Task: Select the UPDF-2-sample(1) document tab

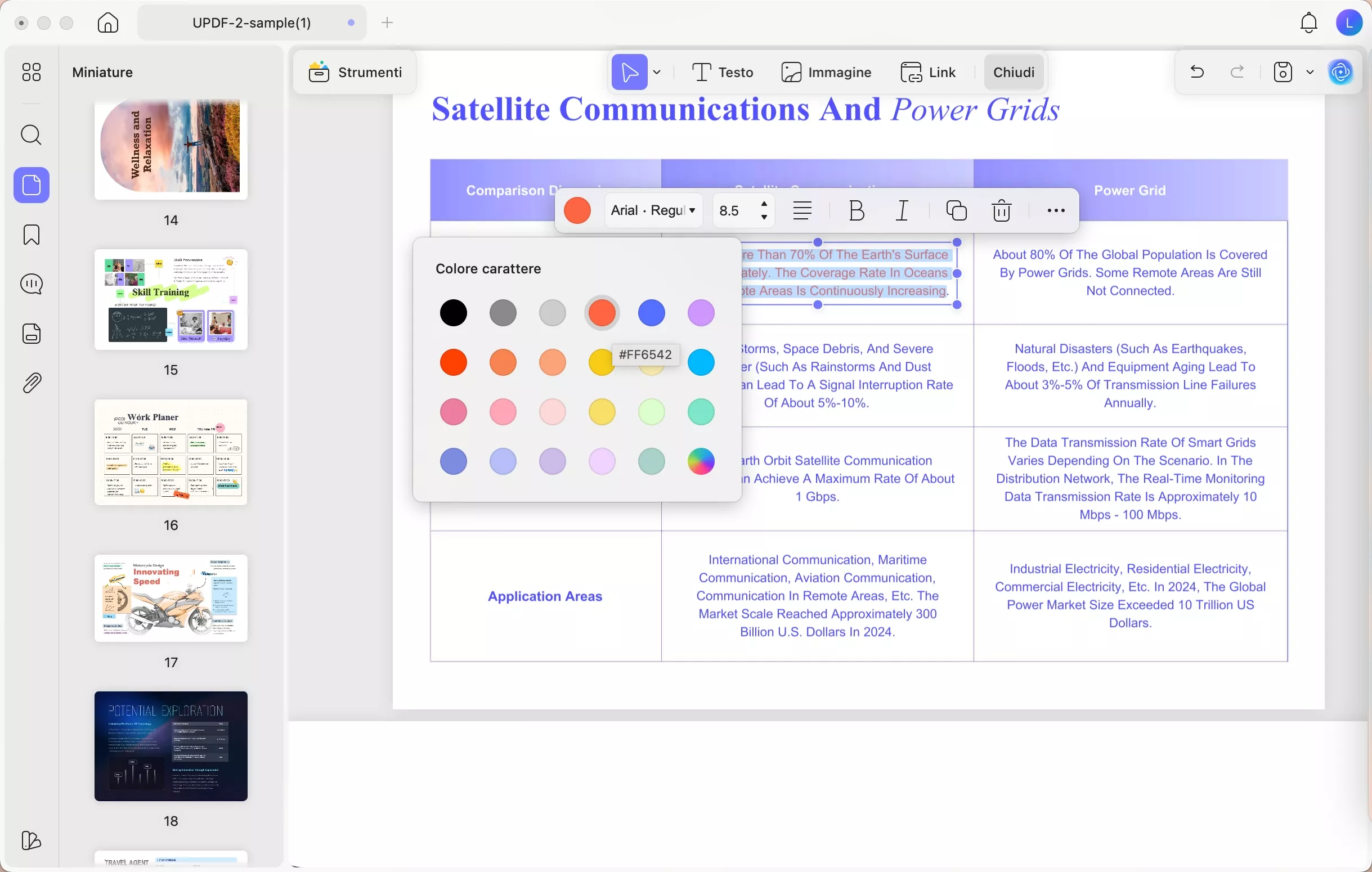Action: click(250, 22)
